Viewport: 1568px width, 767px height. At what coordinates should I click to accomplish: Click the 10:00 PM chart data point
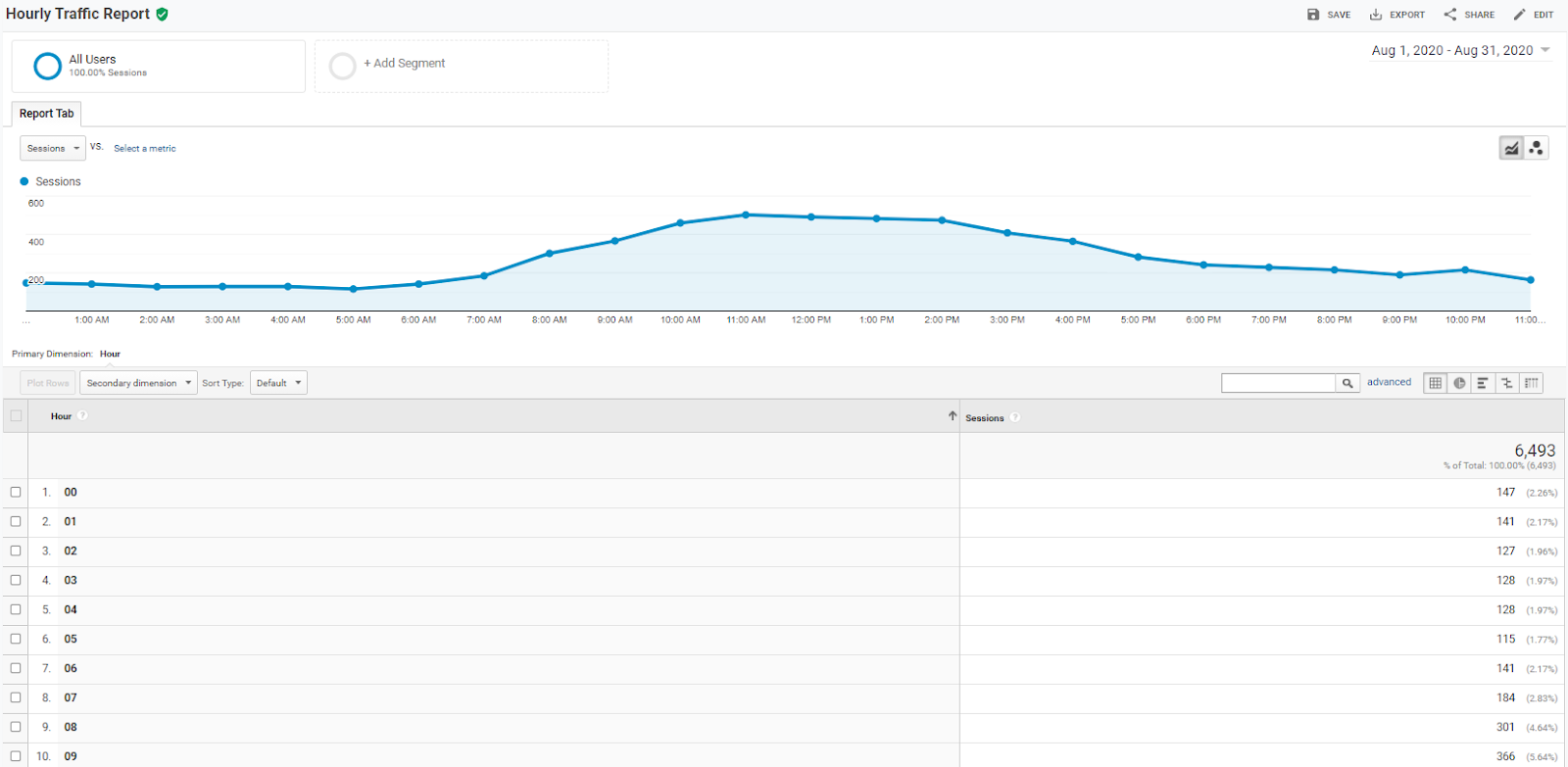pos(1465,269)
